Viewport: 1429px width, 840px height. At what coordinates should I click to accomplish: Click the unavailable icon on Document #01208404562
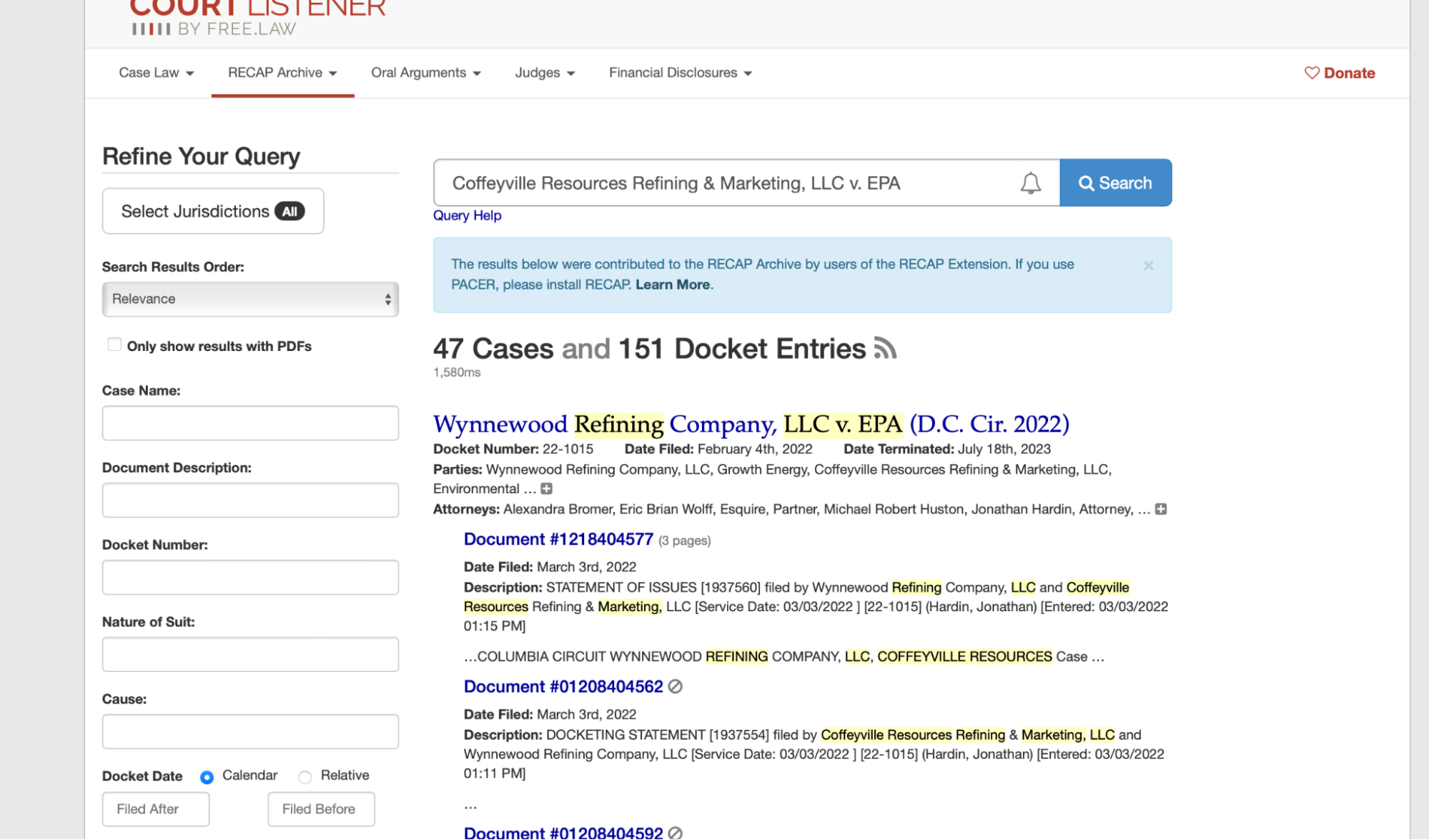pos(676,686)
